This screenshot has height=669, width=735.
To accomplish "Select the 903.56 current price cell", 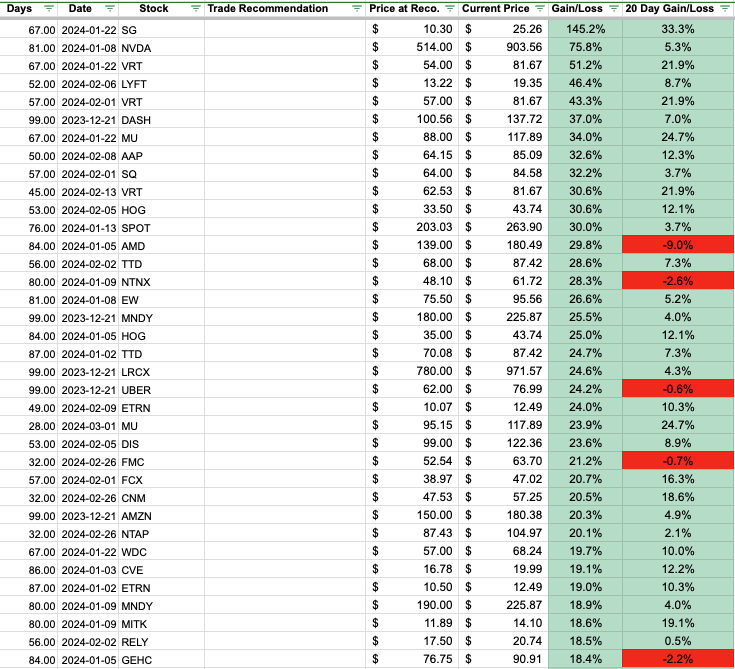I will click(x=503, y=47).
